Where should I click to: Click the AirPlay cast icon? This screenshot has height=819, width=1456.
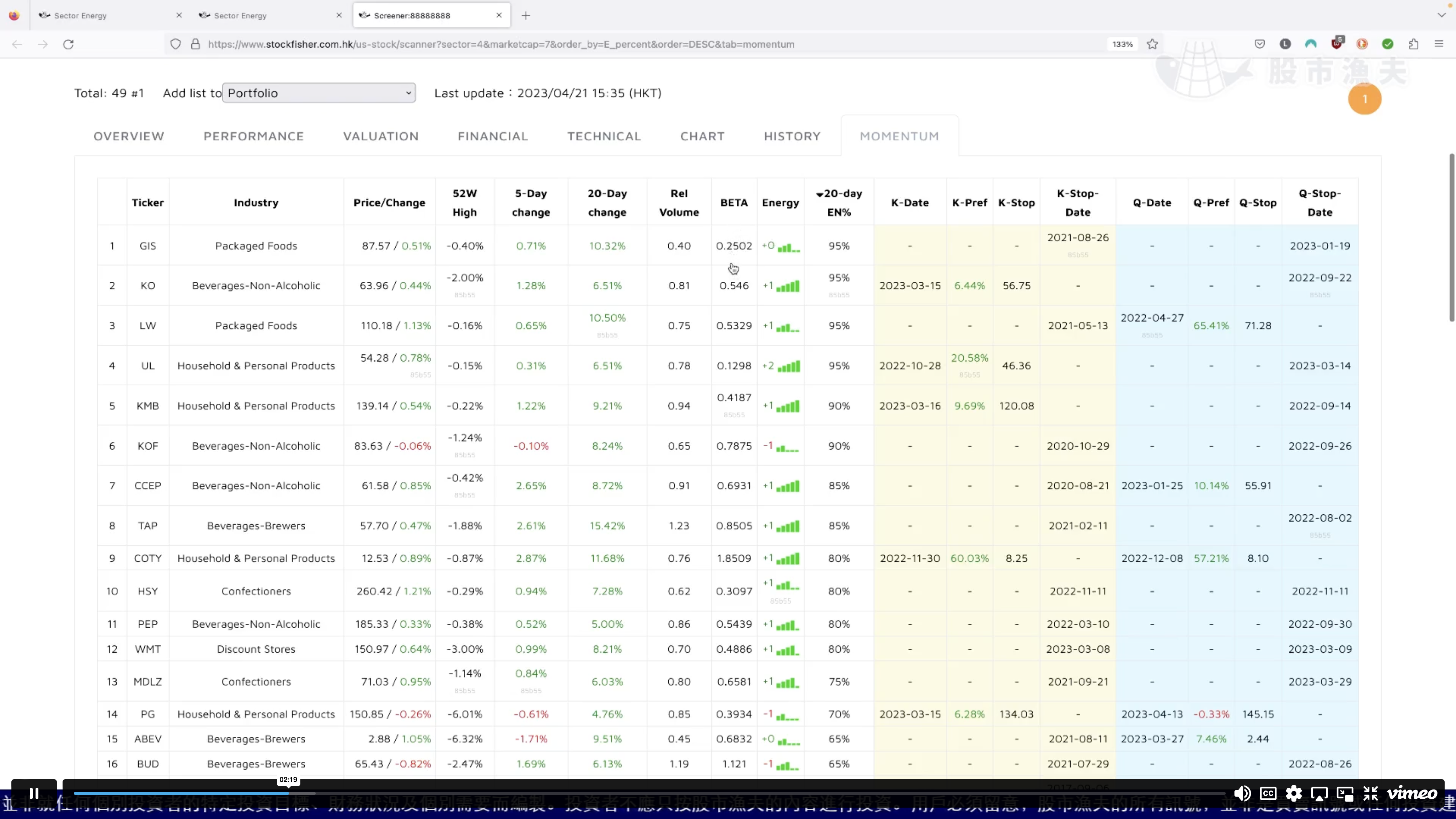(x=1319, y=794)
